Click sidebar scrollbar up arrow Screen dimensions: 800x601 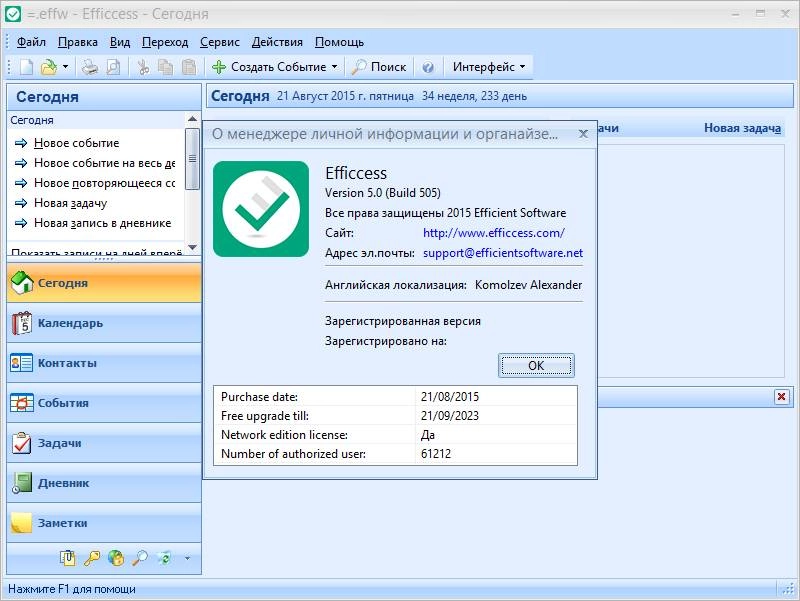(192, 119)
